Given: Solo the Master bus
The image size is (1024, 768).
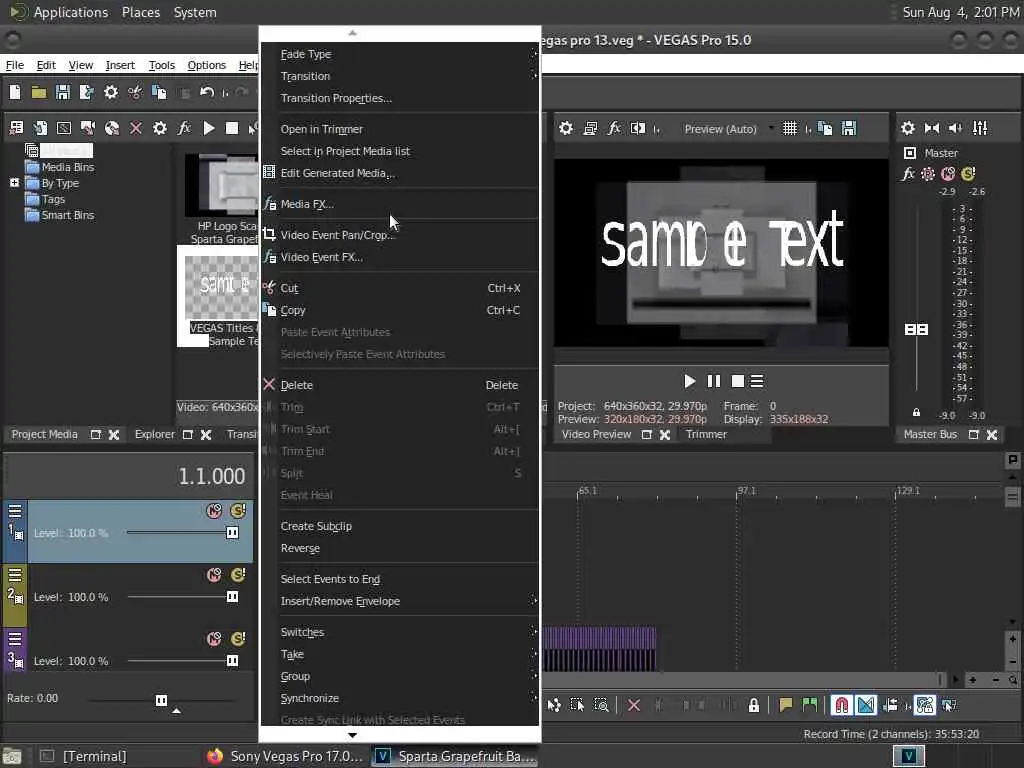Looking at the screenshot, I should [x=968, y=174].
